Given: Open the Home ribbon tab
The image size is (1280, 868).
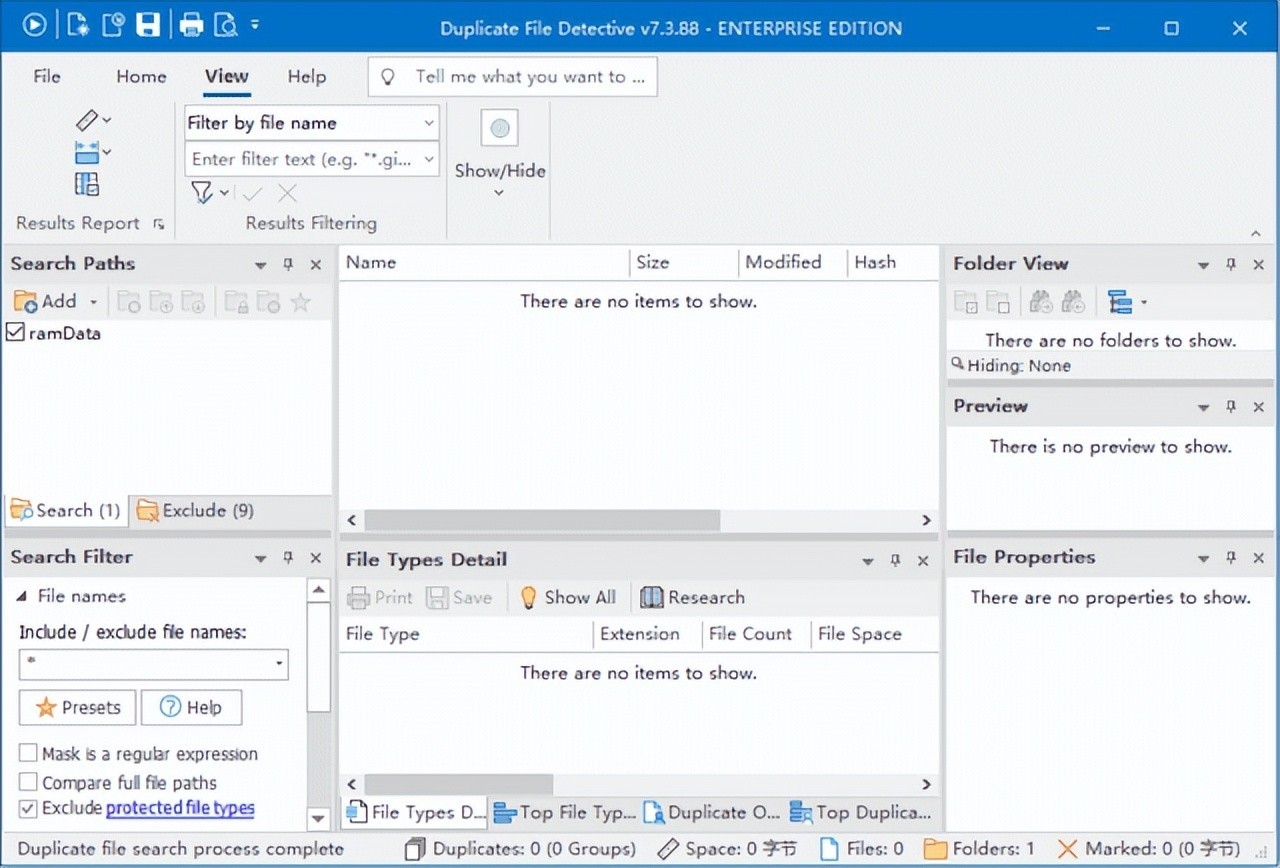Looking at the screenshot, I should click(x=141, y=77).
